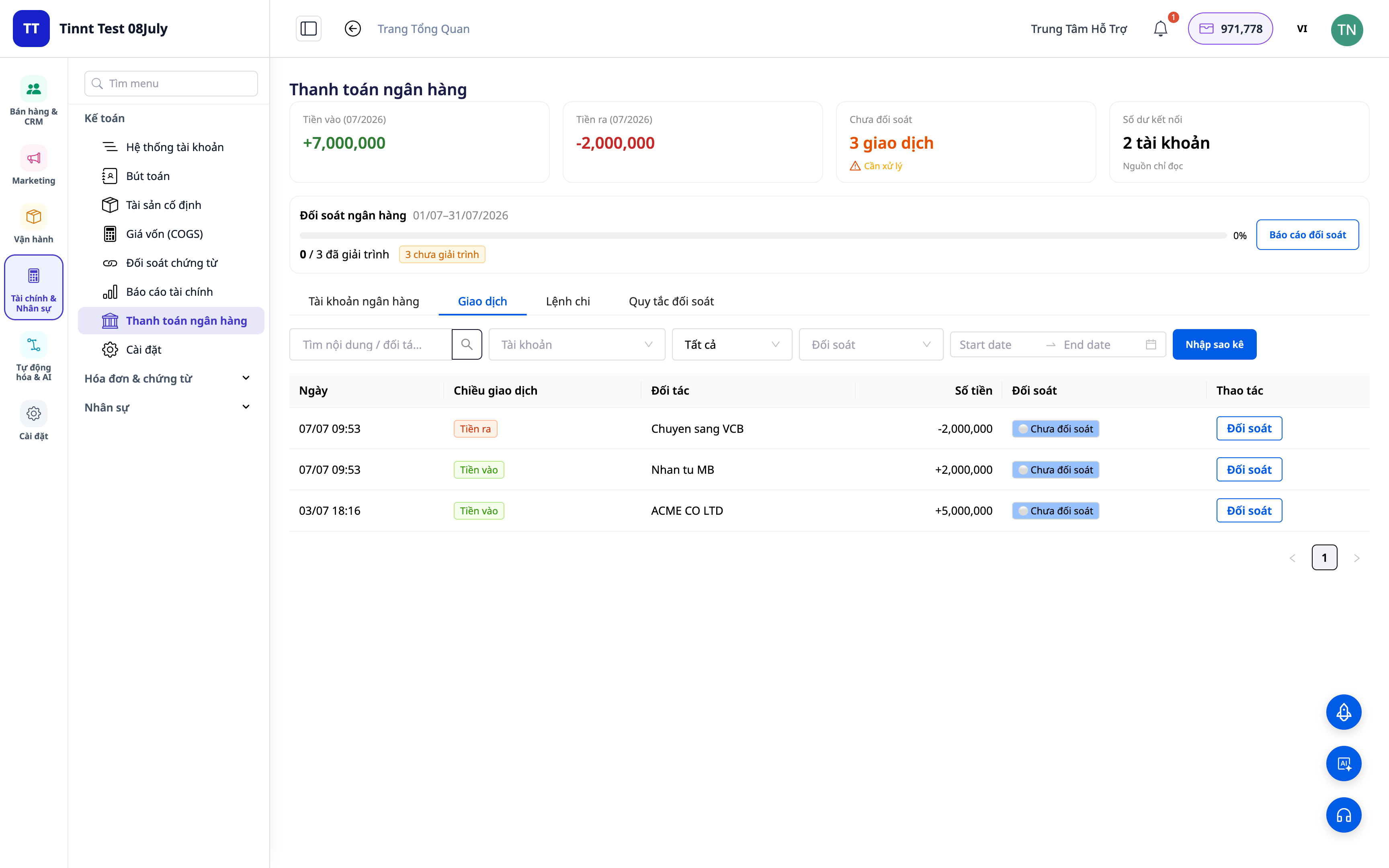Click the Kế toán section header
Viewport: 1389px width, 868px height.
pyautogui.click(x=104, y=118)
